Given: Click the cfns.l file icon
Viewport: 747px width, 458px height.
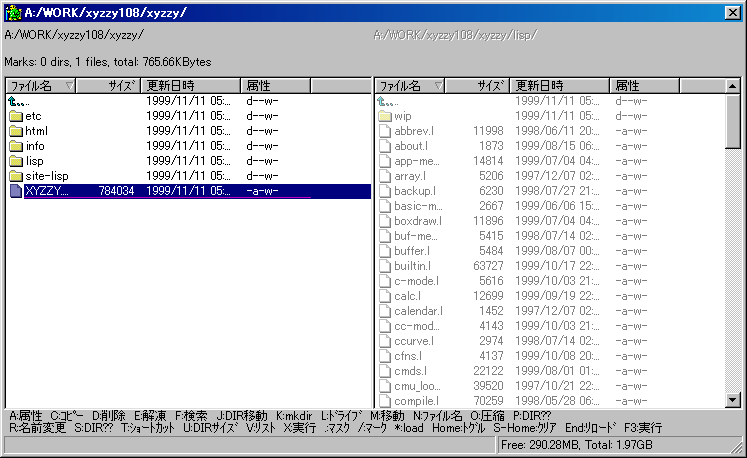Looking at the screenshot, I should pos(385,356).
